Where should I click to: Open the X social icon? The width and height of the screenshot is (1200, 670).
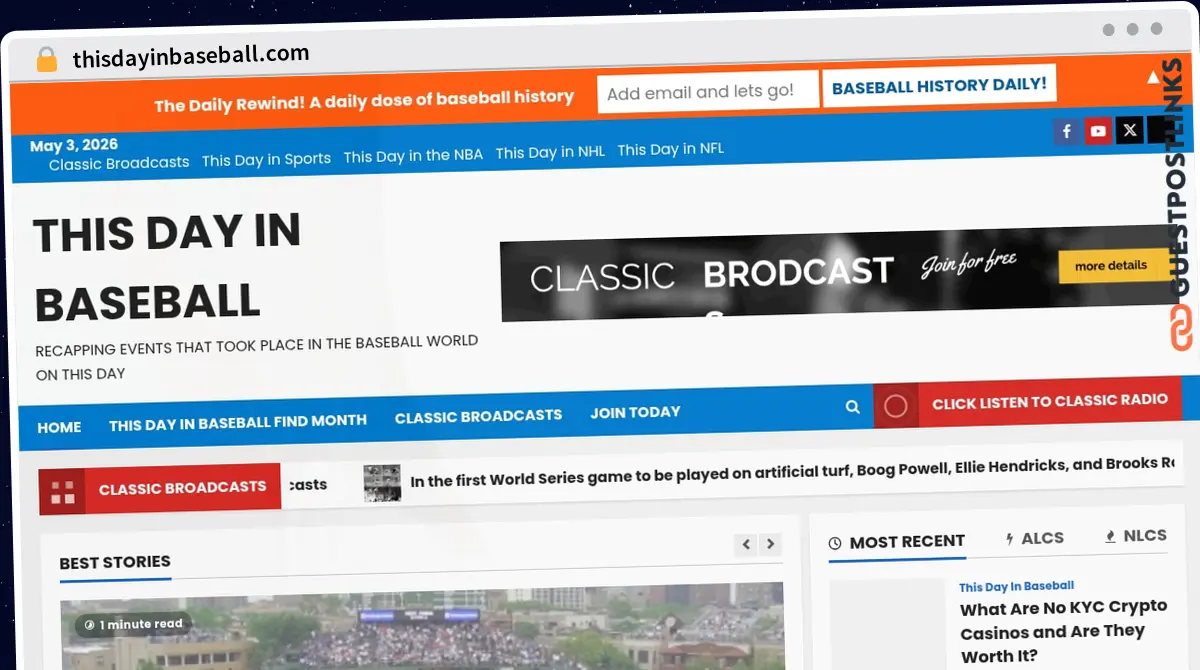point(1129,130)
